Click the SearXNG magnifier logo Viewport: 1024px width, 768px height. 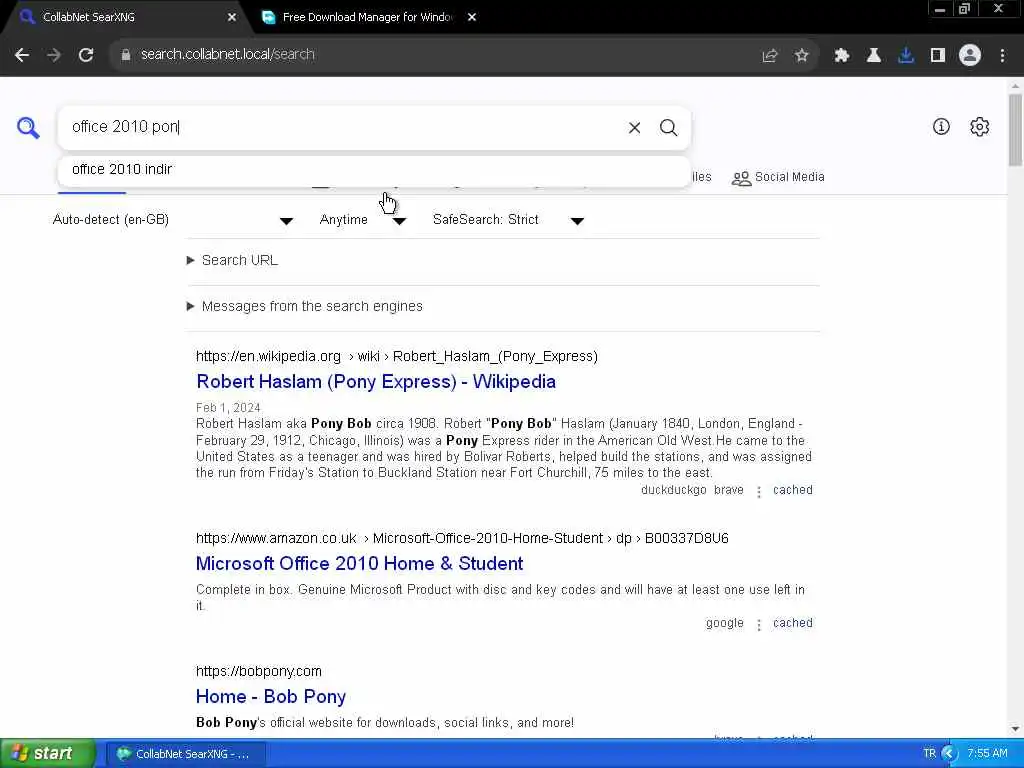[28, 127]
